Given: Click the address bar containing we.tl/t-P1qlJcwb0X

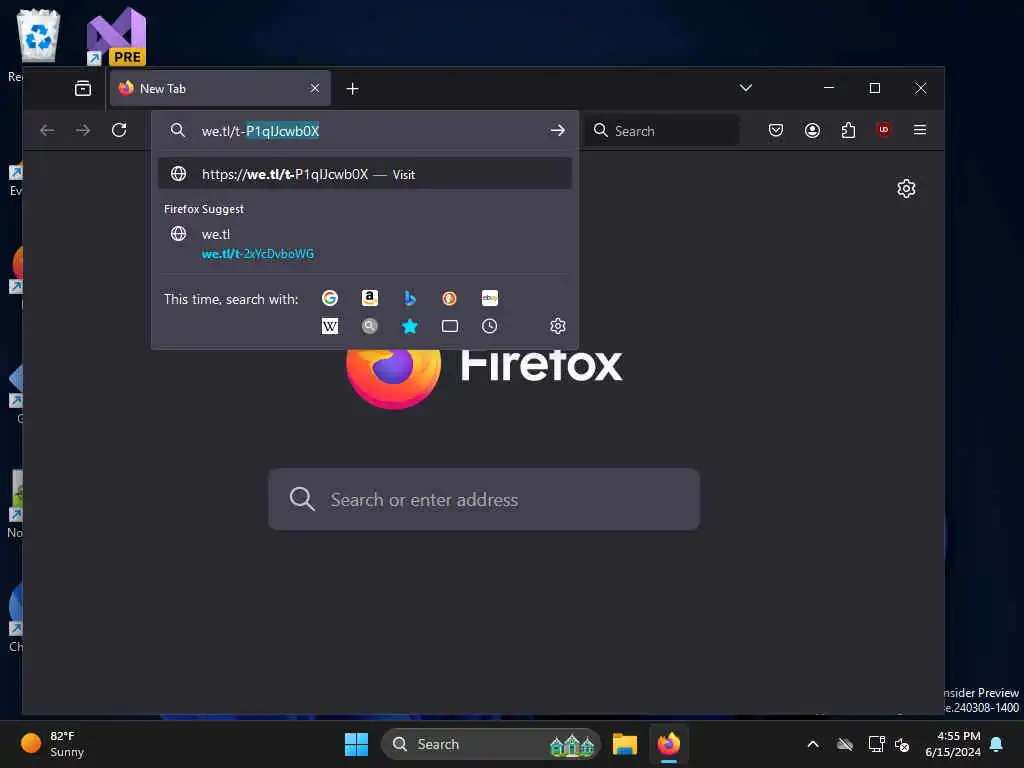Looking at the screenshot, I should 366,131.
